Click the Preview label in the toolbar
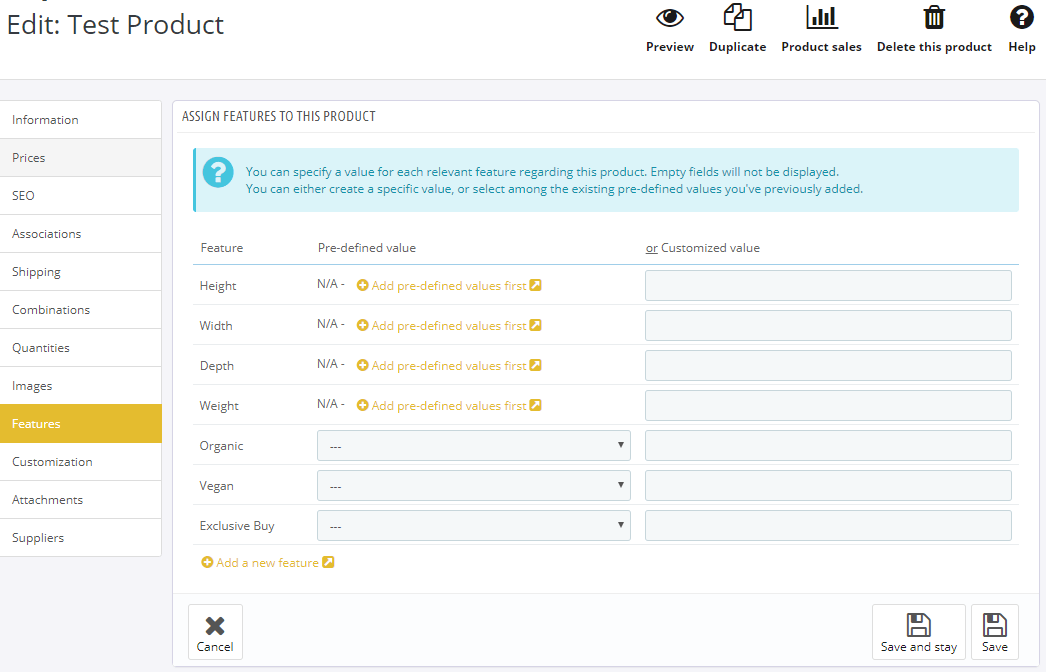This screenshot has width=1046, height=672. [670, 47]
